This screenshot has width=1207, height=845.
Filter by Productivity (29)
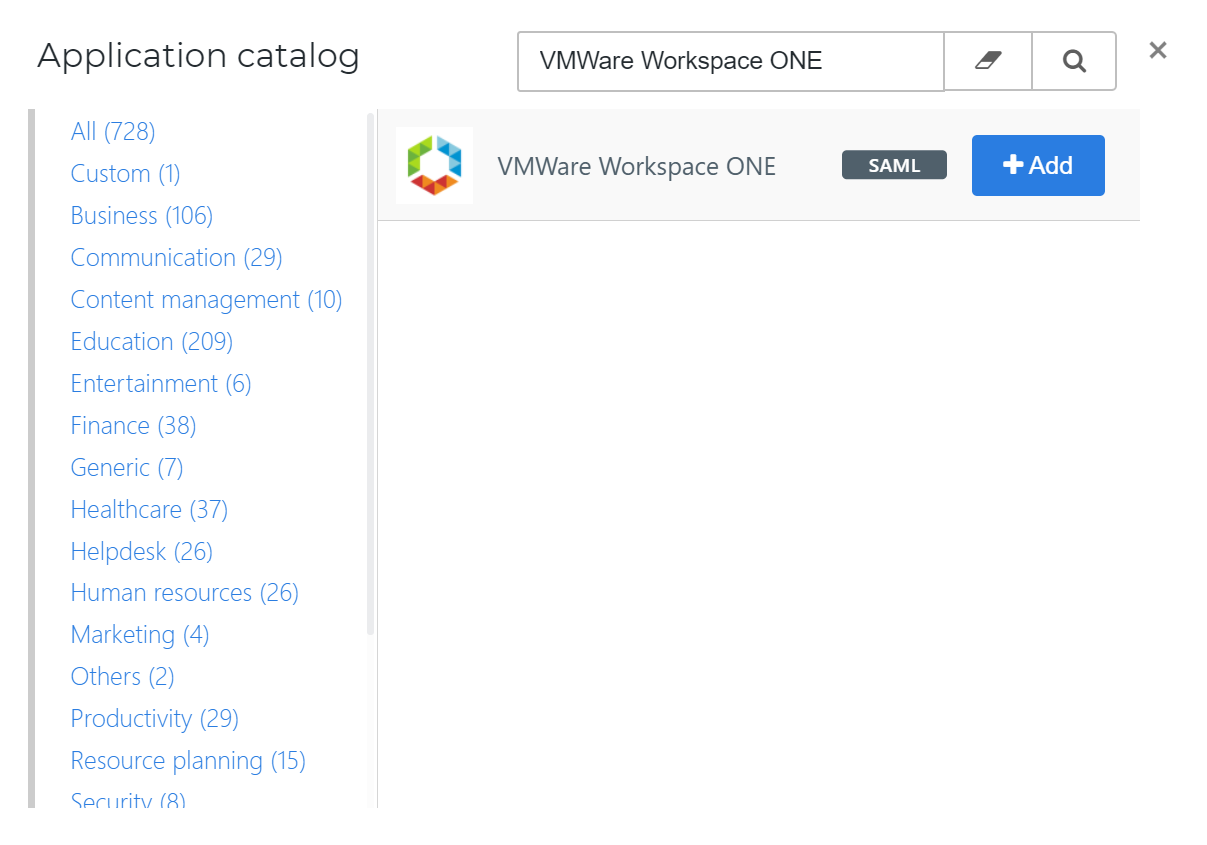pyautogui.click(x=154, y=718)
